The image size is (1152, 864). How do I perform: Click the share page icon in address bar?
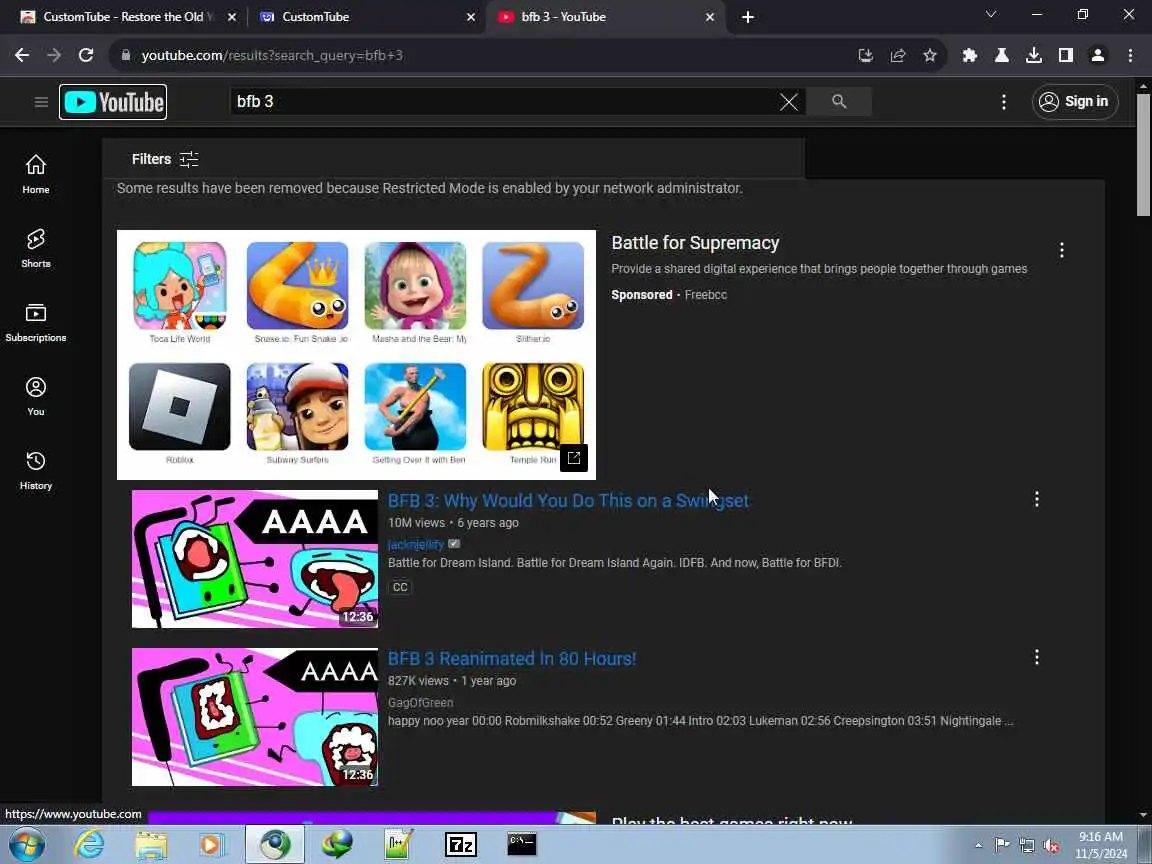898,55
